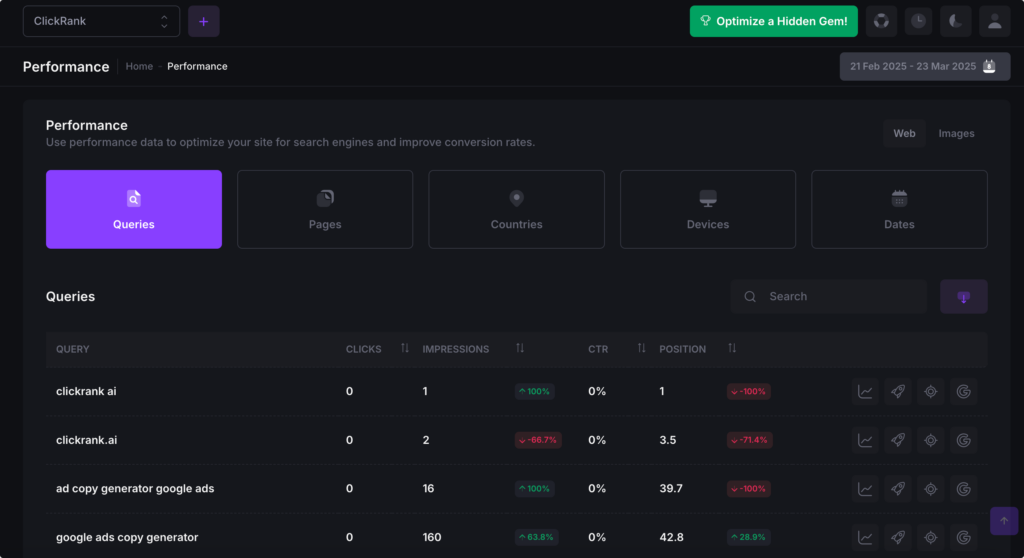Click the -66.7% impressions change badge
1024x558 pixels.
click(538, 440)
